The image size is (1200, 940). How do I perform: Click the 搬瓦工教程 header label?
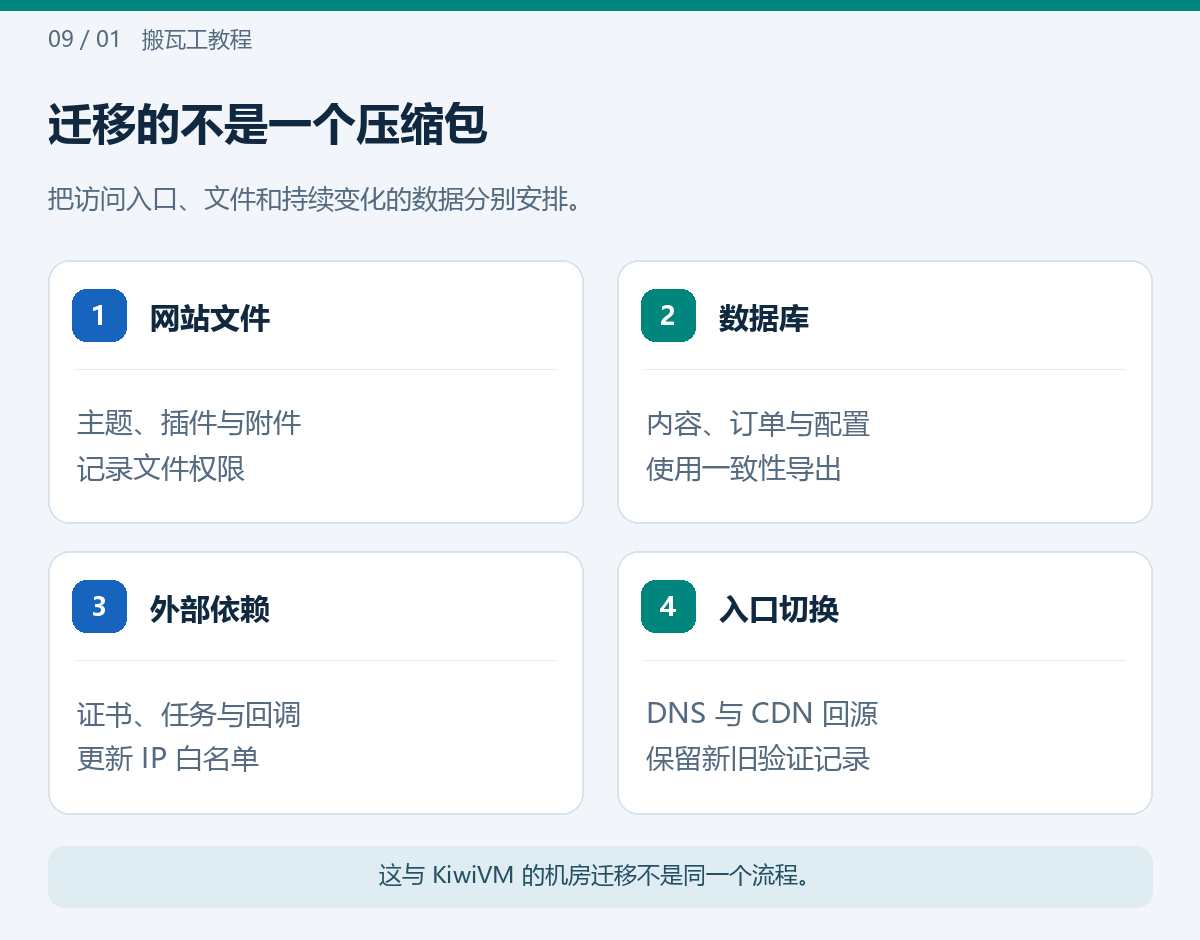coord(197,40)
